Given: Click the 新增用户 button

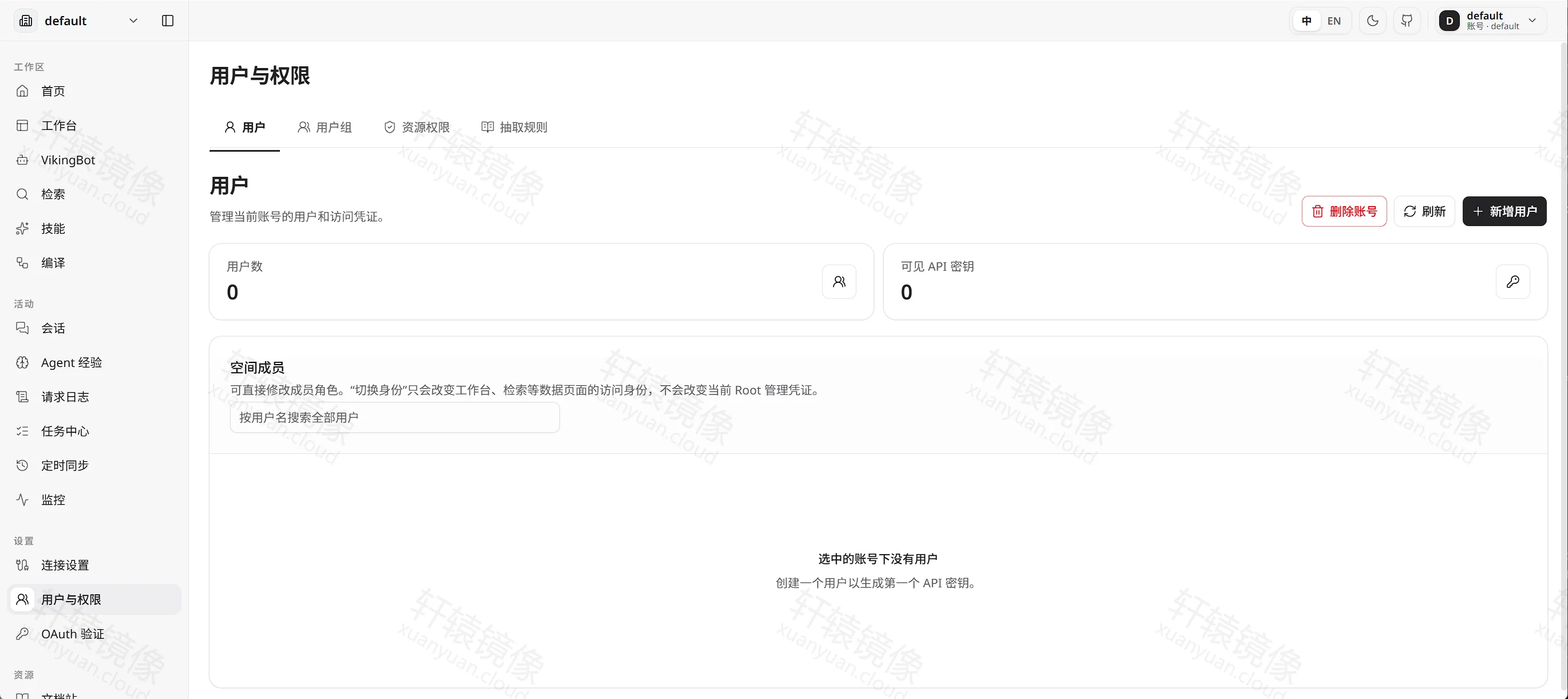Looking at the screenshot, I should 1504,211.
